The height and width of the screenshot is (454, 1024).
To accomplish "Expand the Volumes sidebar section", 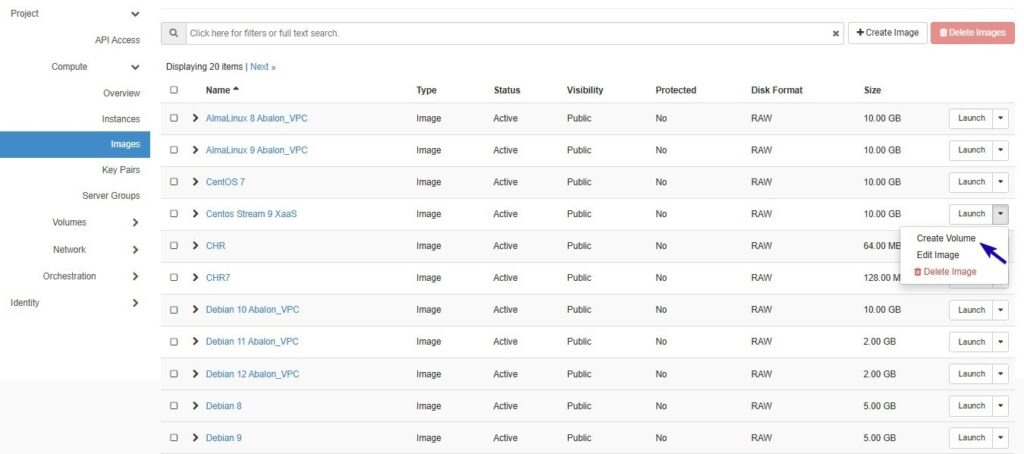I will tap(135, 222).
